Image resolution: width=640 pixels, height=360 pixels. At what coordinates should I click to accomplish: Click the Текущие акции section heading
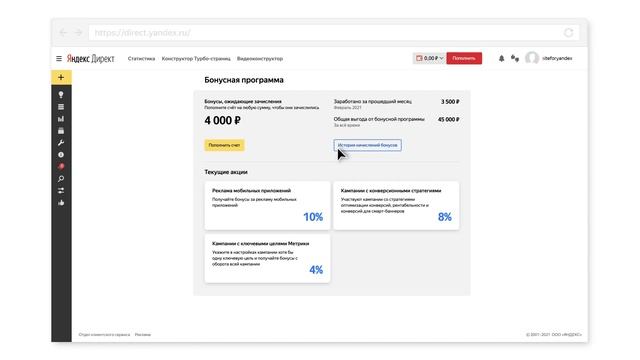[226, 172]
